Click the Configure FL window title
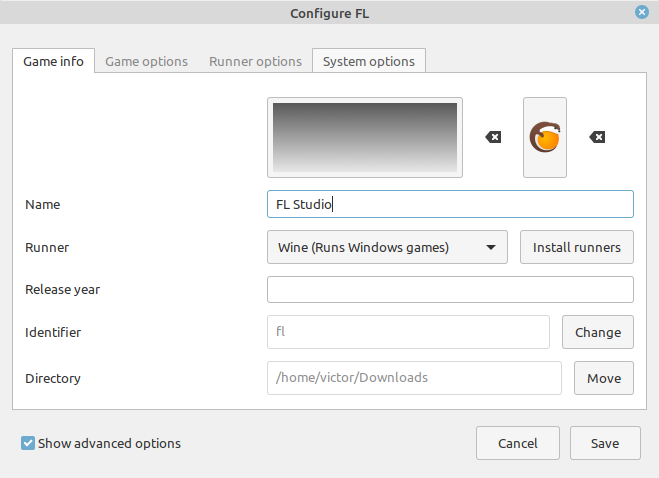 pos(330,13)
